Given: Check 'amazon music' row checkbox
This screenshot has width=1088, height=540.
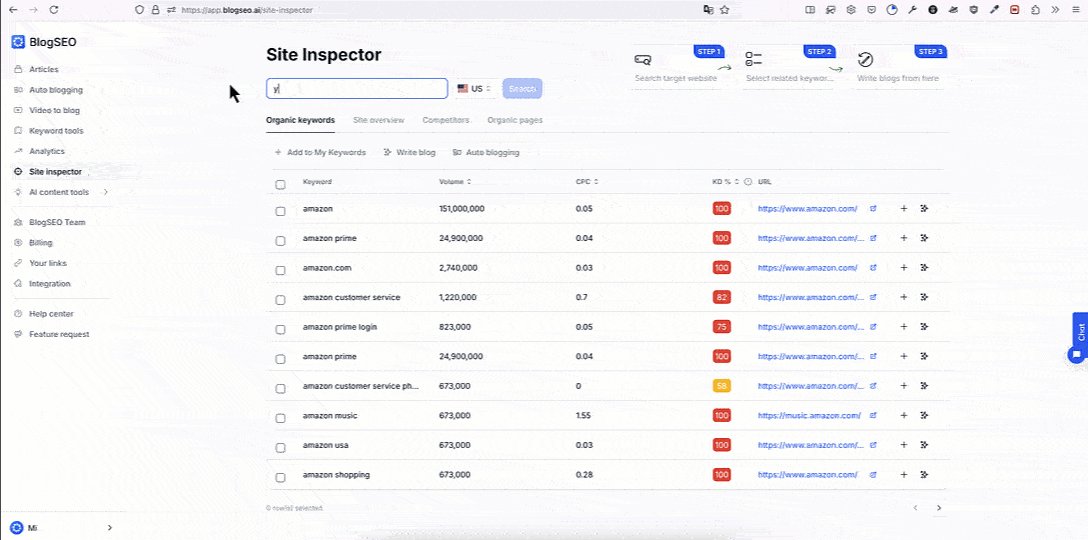Looking at the screenshot, I should pos(280,418).
